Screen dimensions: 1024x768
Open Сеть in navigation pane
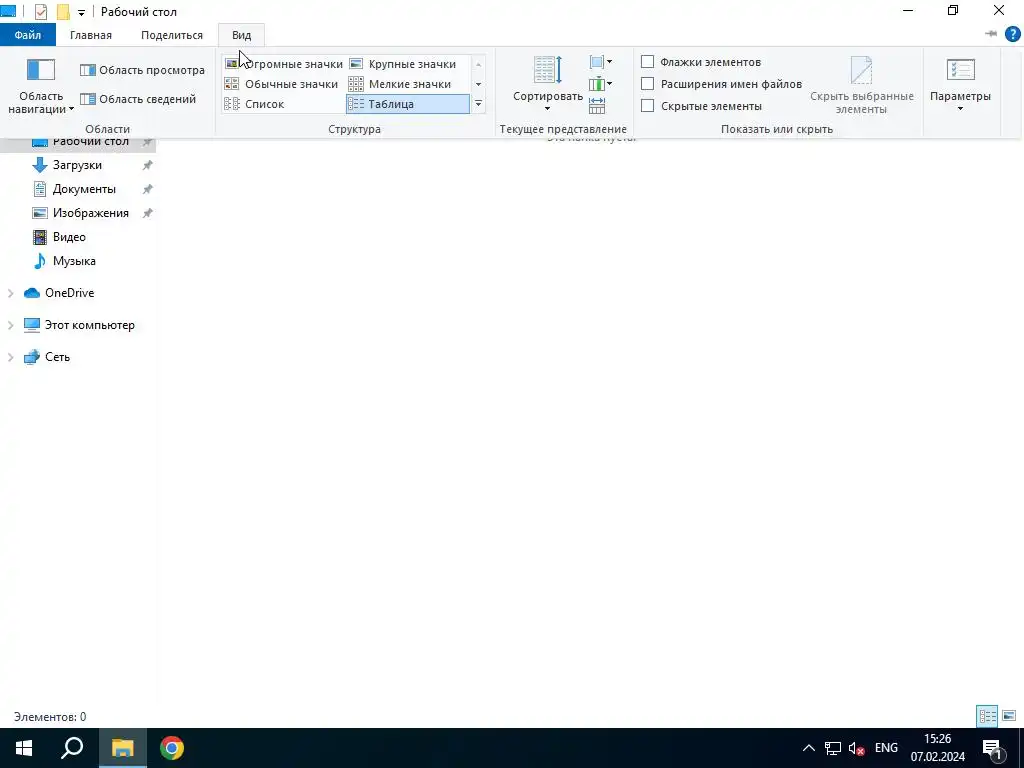click(57, 357)
